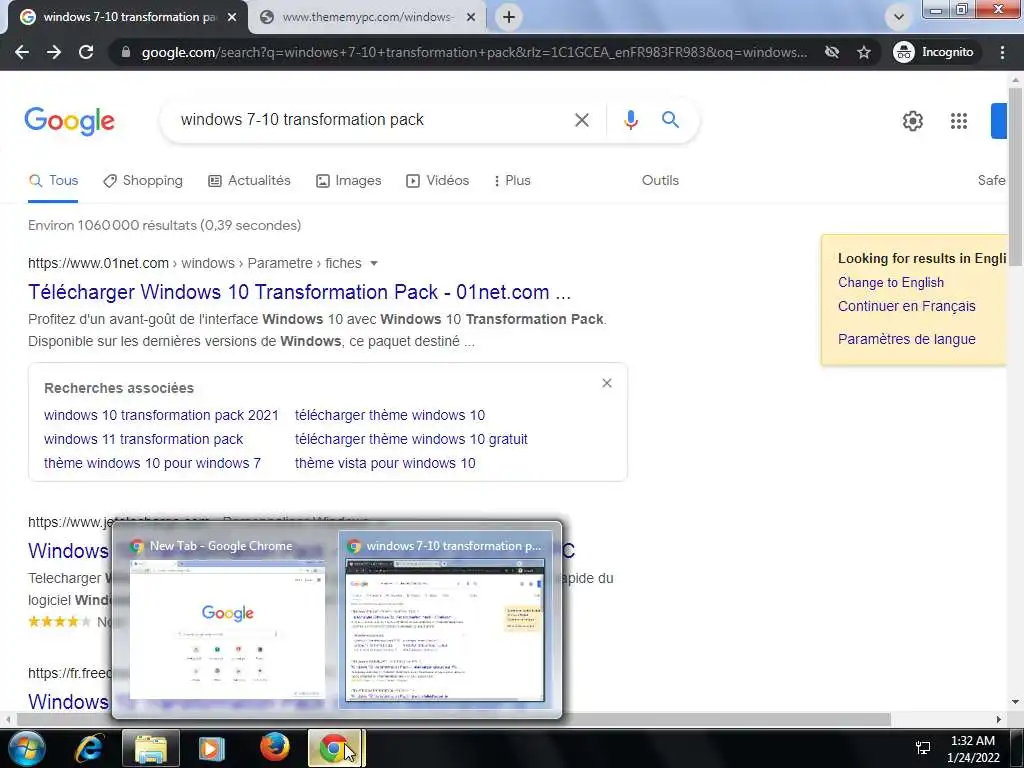The height and width of the screenshot is (768, 1024).
Task: Open Chrome's three-dot menu
Action: tap(1002, 52)
